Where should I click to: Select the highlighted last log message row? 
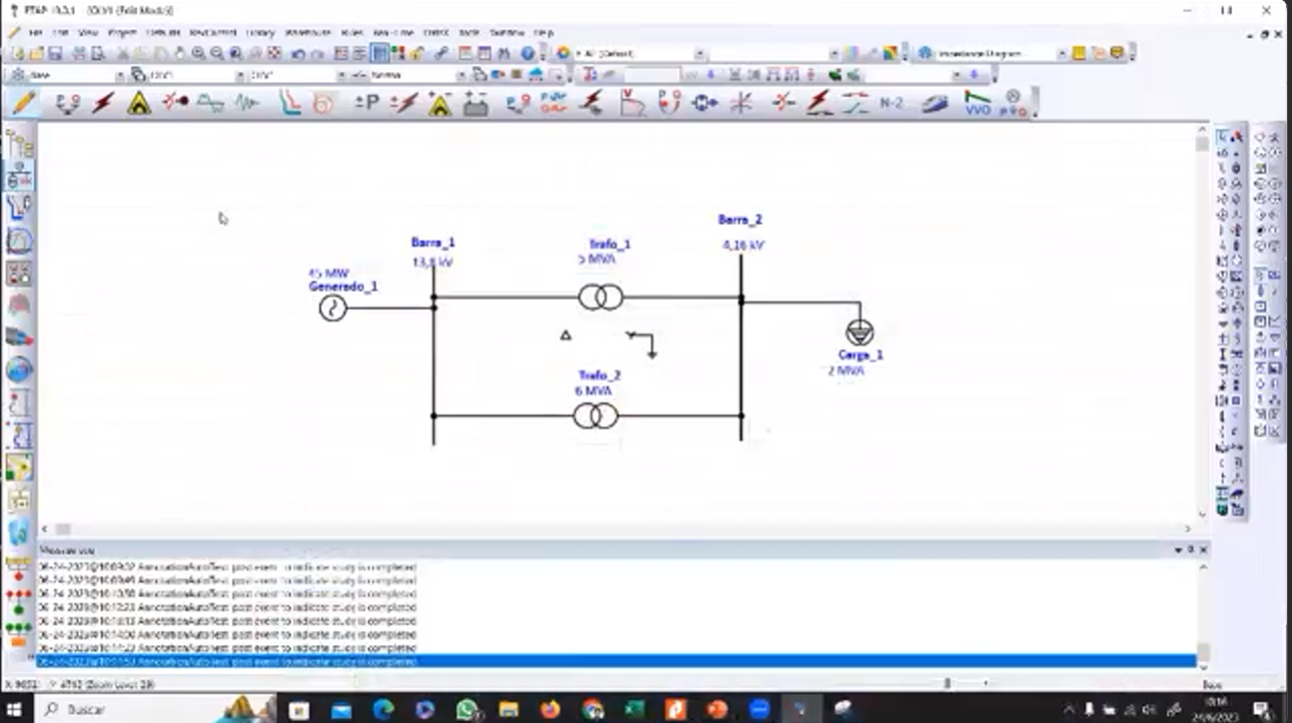click(x=616, y=662)
